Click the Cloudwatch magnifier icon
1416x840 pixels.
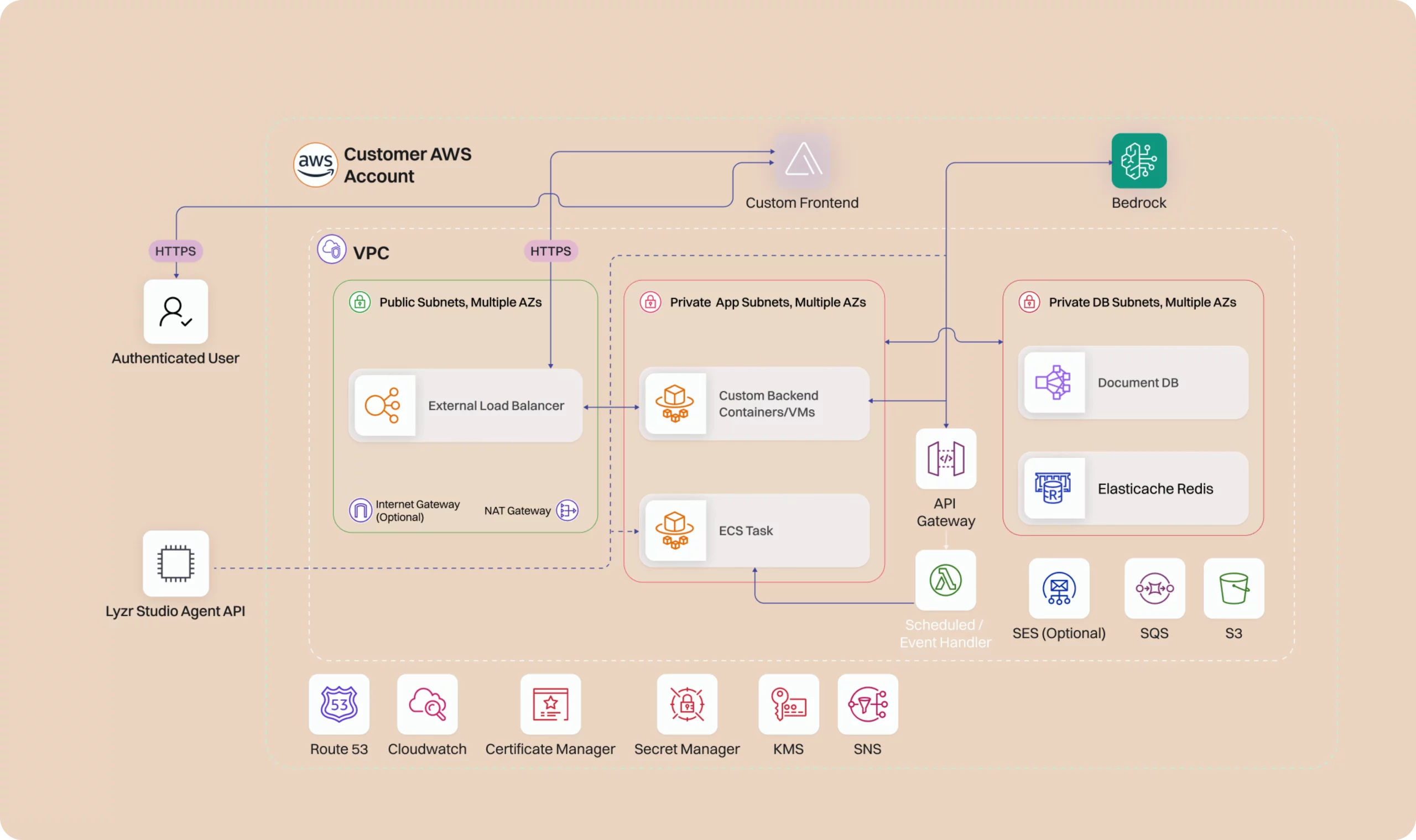pos(427,704)
